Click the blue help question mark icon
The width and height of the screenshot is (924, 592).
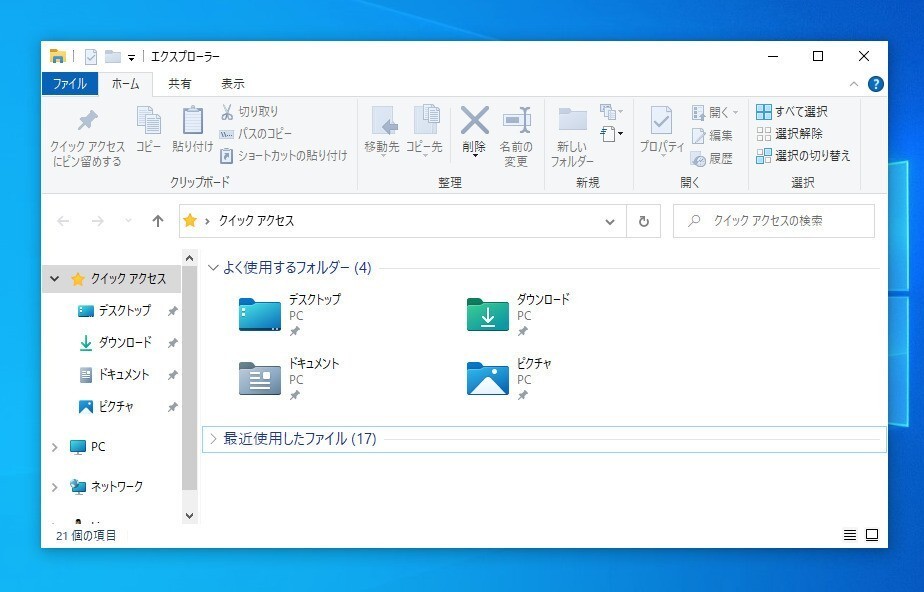pyautogui.click(x=875, y=84)
